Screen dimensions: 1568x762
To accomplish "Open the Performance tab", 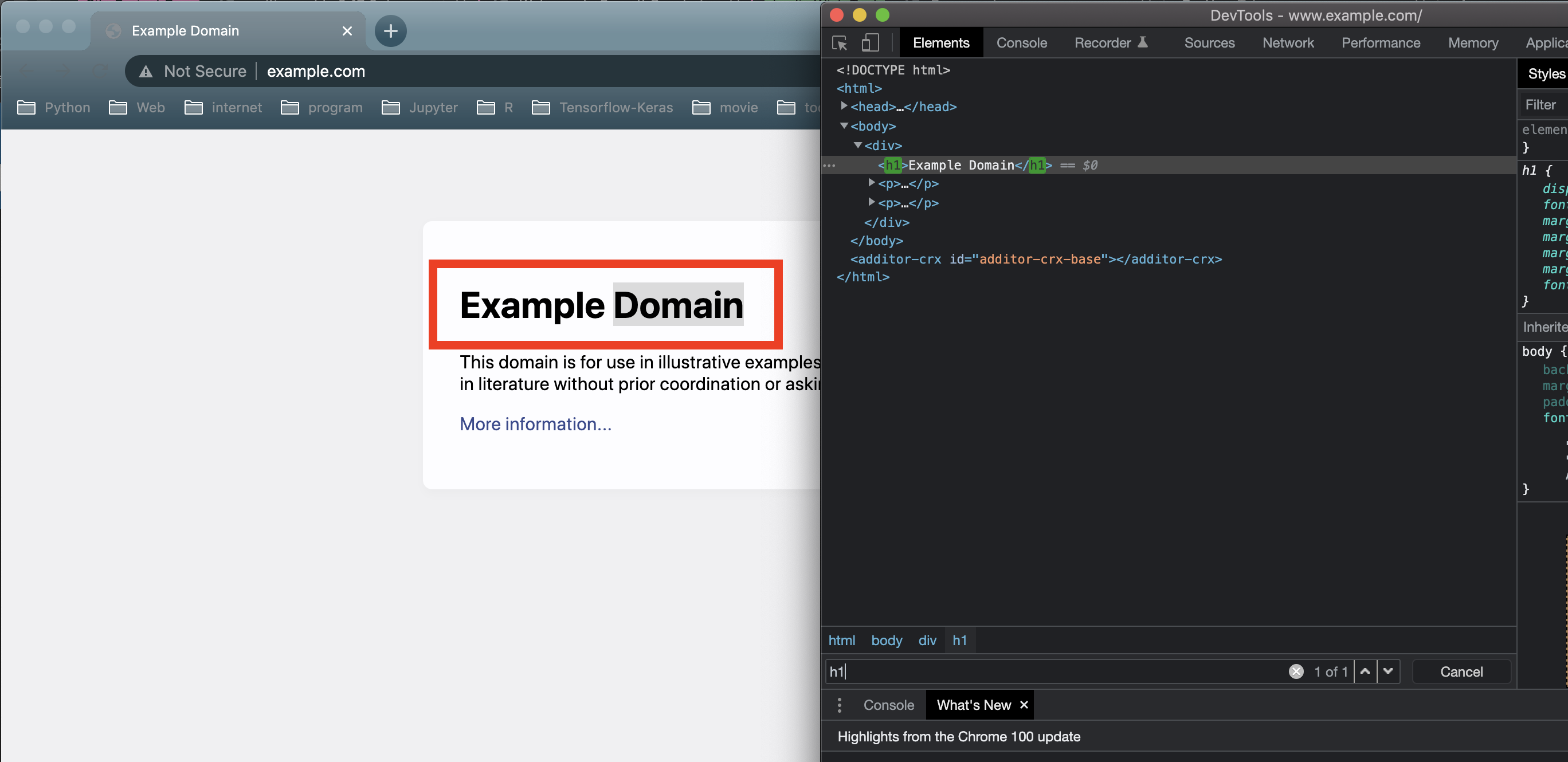I will click(1381, 42).
